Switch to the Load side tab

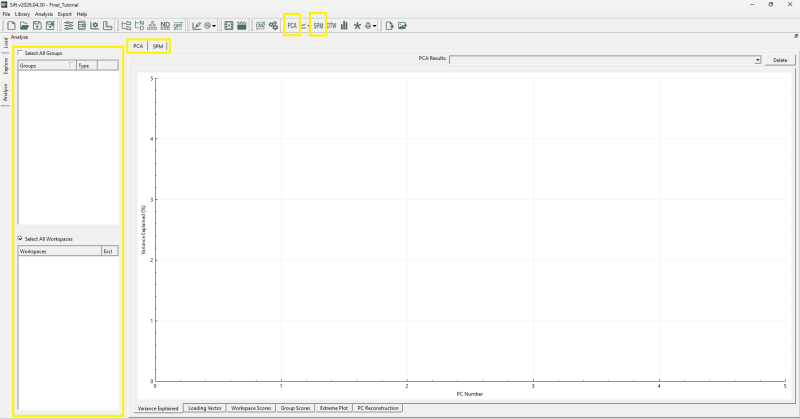[6, 43]
